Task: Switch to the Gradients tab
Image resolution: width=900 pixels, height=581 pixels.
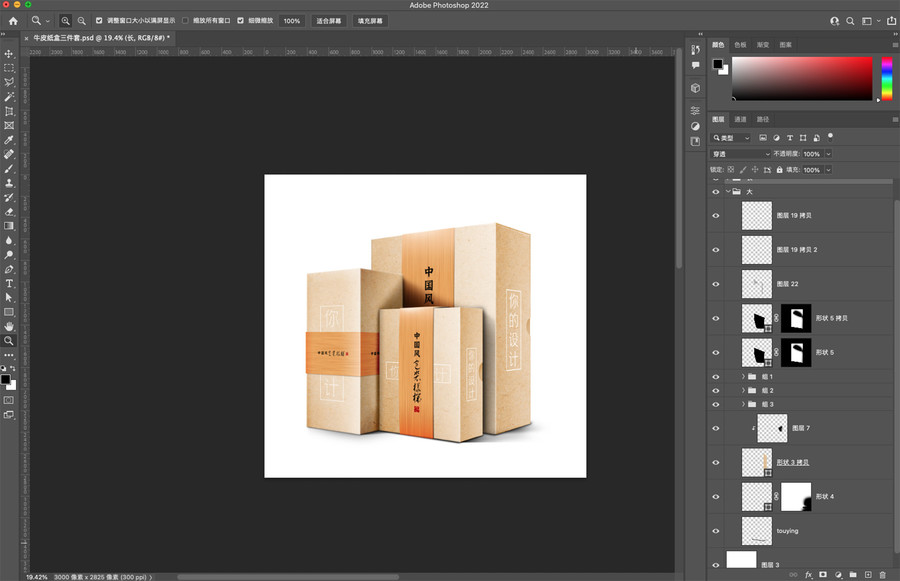Action: click(x=763, y=45)
